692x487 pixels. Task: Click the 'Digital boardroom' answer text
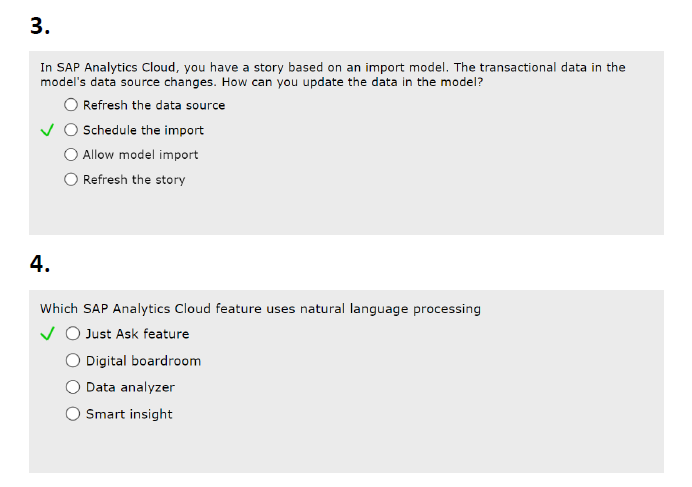coord(143,361)
